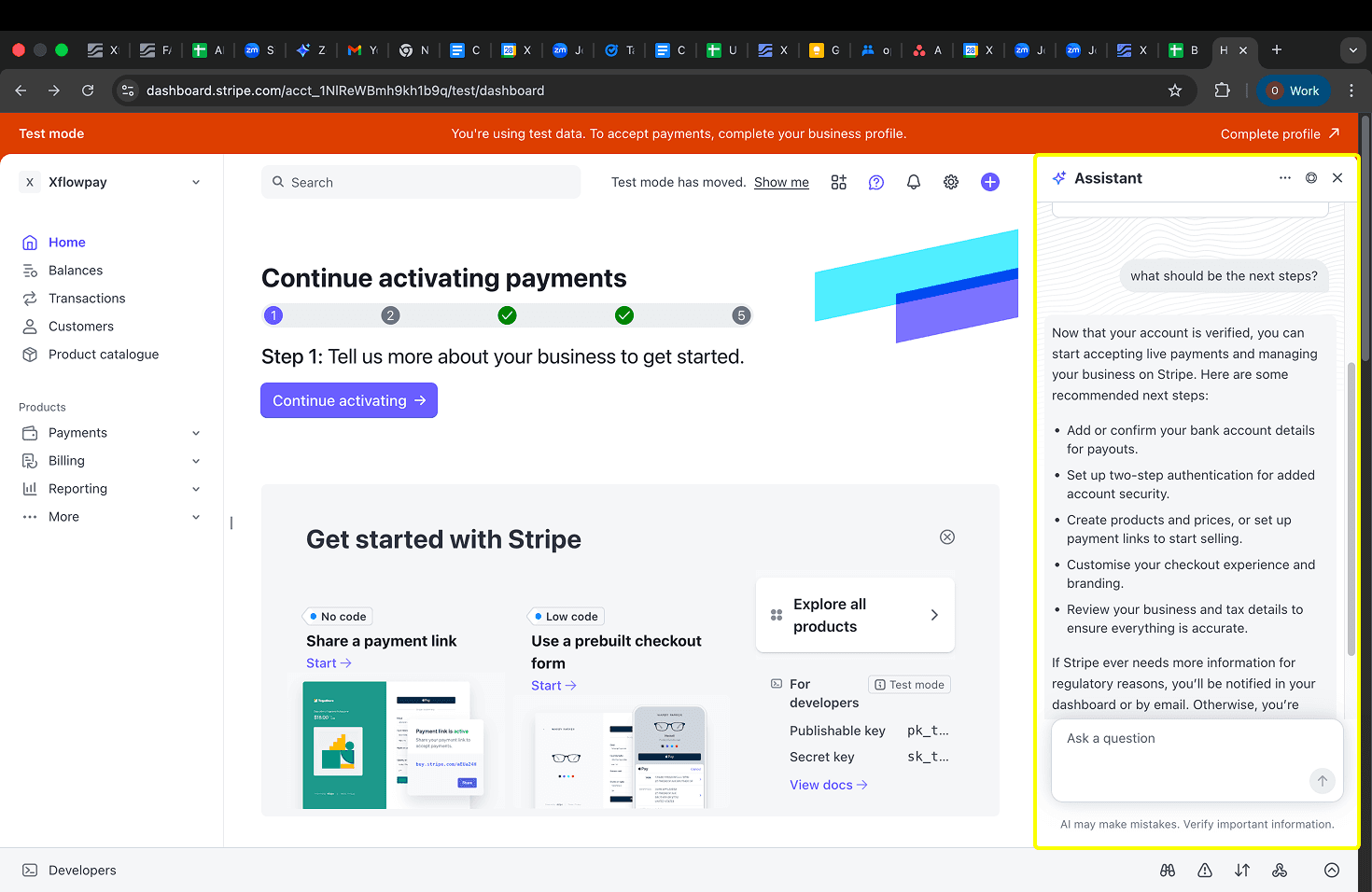Switch to the Google Tasks tab
This screenshot has width=1372, height=892.
click(x=619, y=50)
